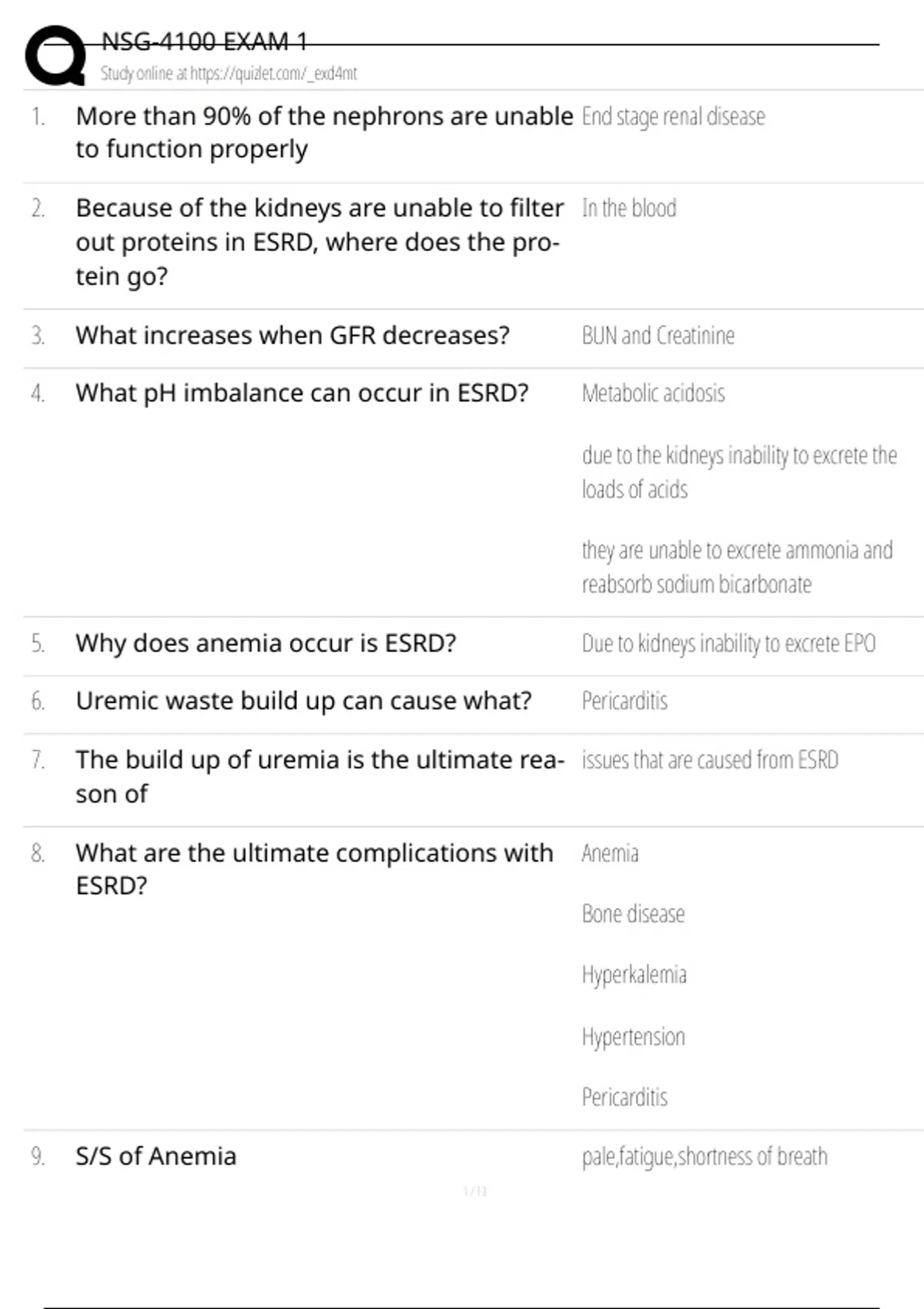Click Hyperkalemia in the complications list
The height and width of the screenshot is (1309, 924).
point(634,975)
